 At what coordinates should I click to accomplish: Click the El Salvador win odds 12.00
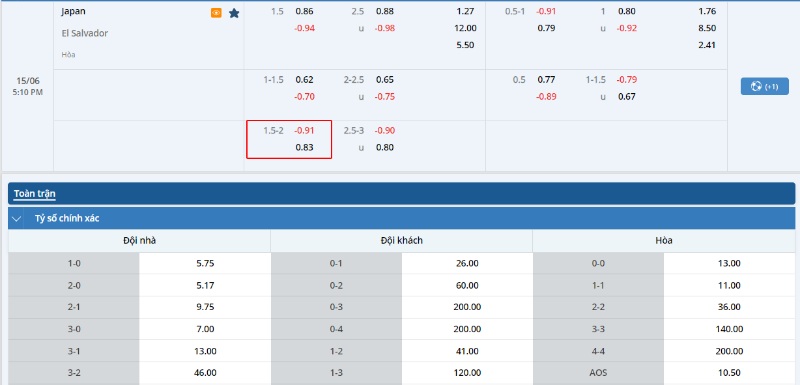(465, 28)
